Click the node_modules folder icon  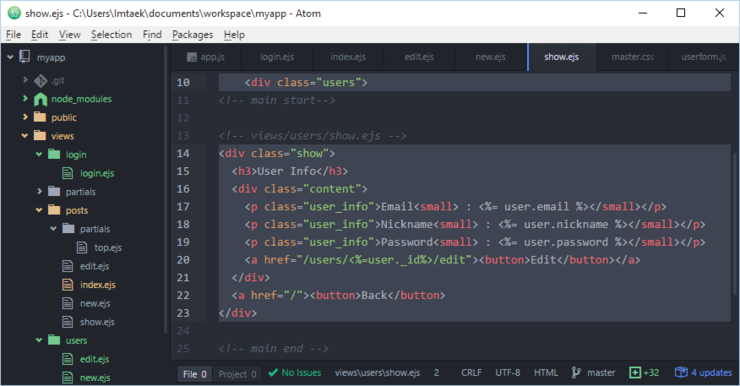41,99
